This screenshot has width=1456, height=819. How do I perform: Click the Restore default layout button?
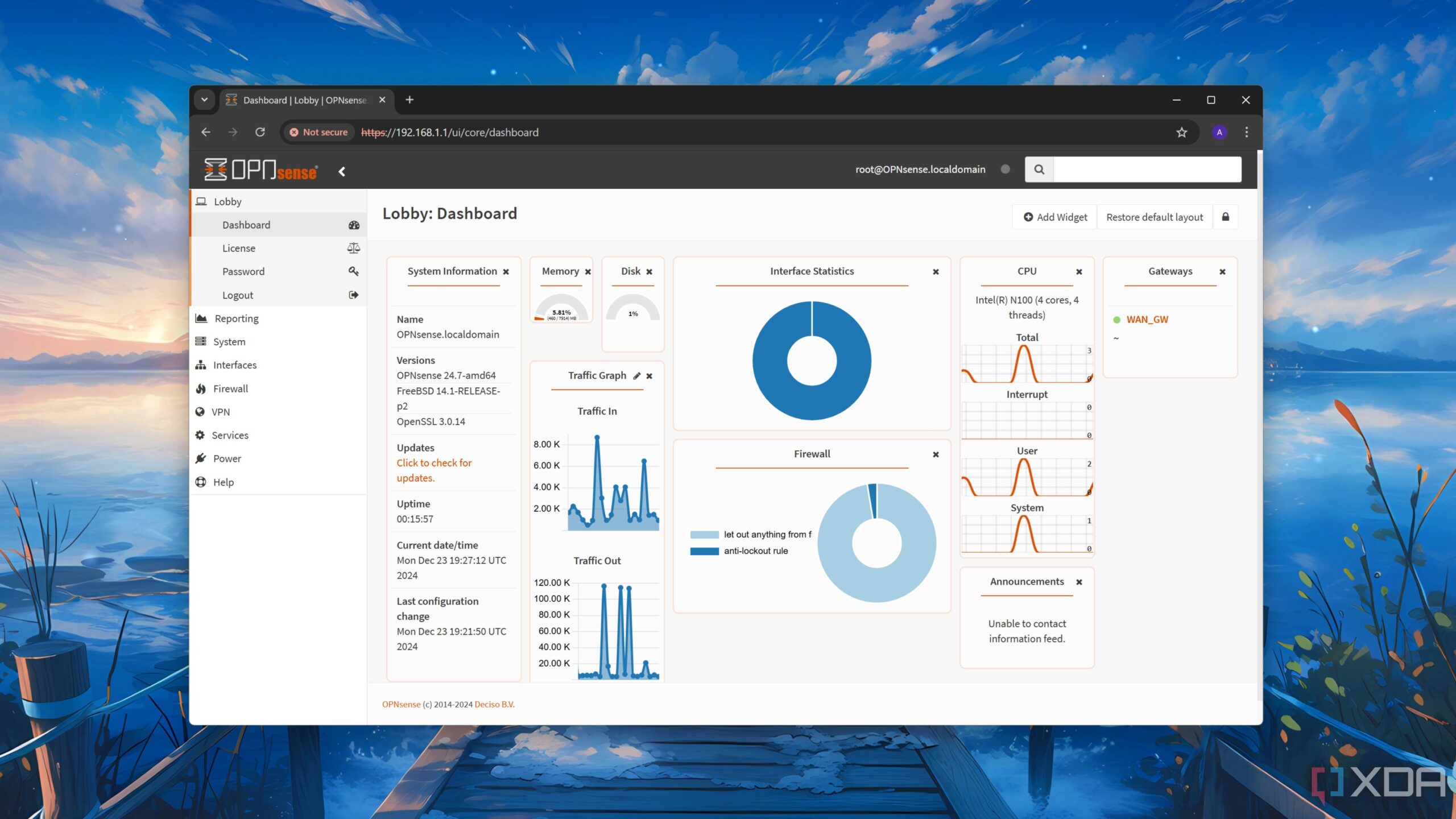click(1154, 216)
